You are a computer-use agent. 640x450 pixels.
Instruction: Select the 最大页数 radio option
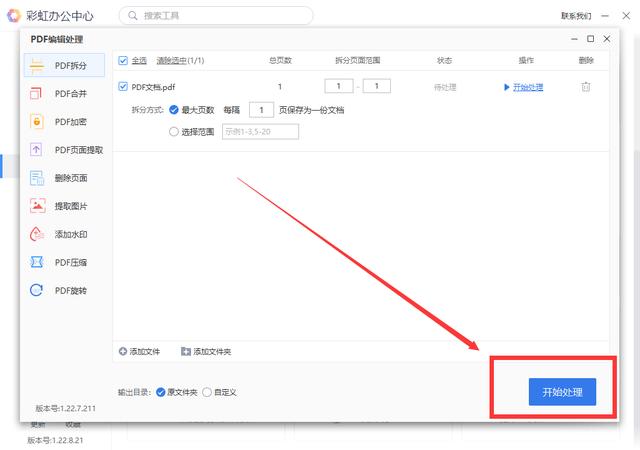tap(174, 110)
